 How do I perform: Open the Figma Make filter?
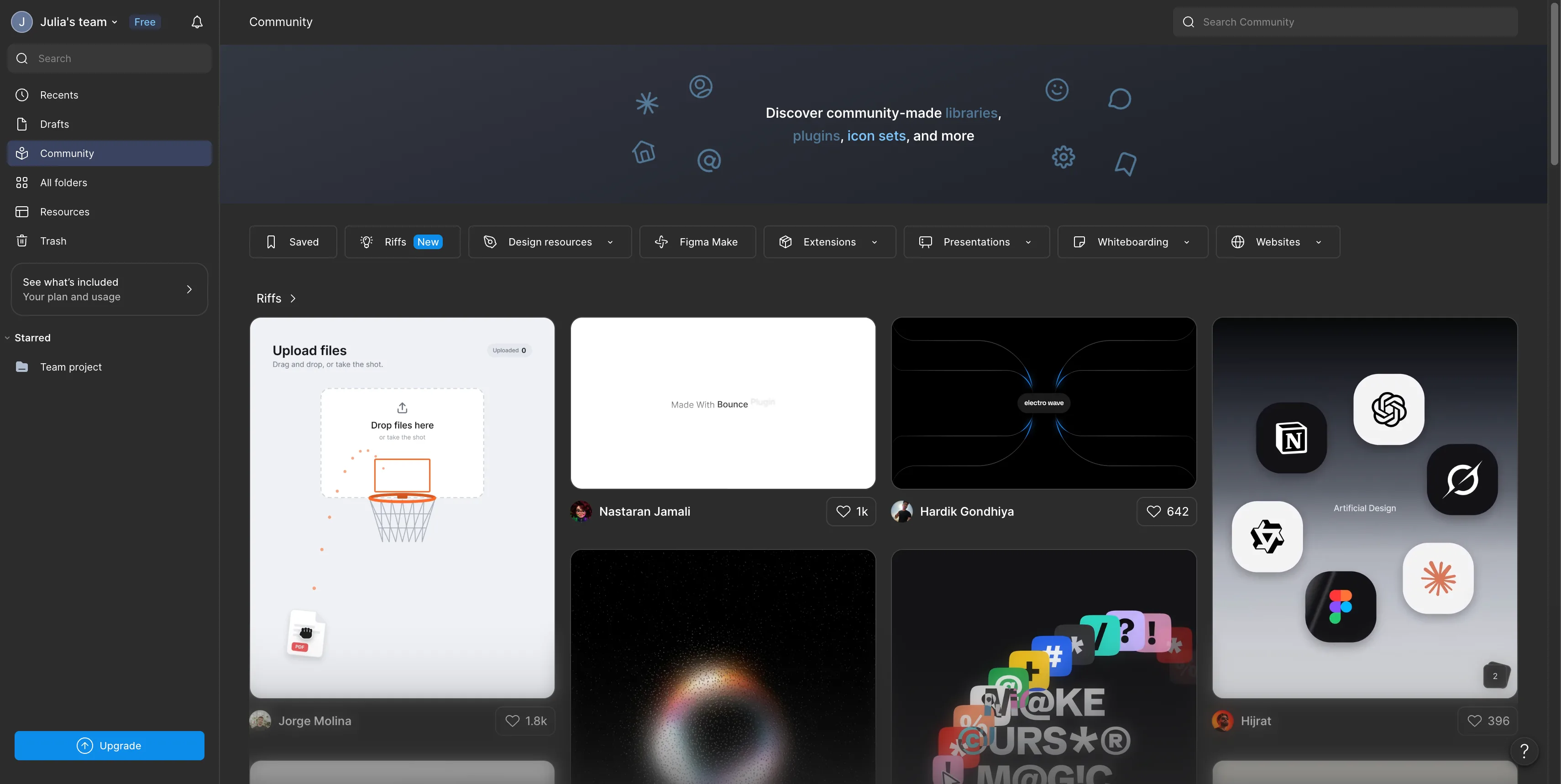click(x=697, y=242)
